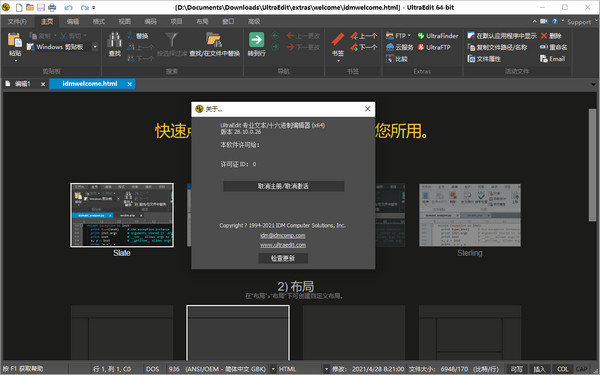Jump to next bookmark 下一个
The width and height of the screenshot is (600, 375).
364,47
